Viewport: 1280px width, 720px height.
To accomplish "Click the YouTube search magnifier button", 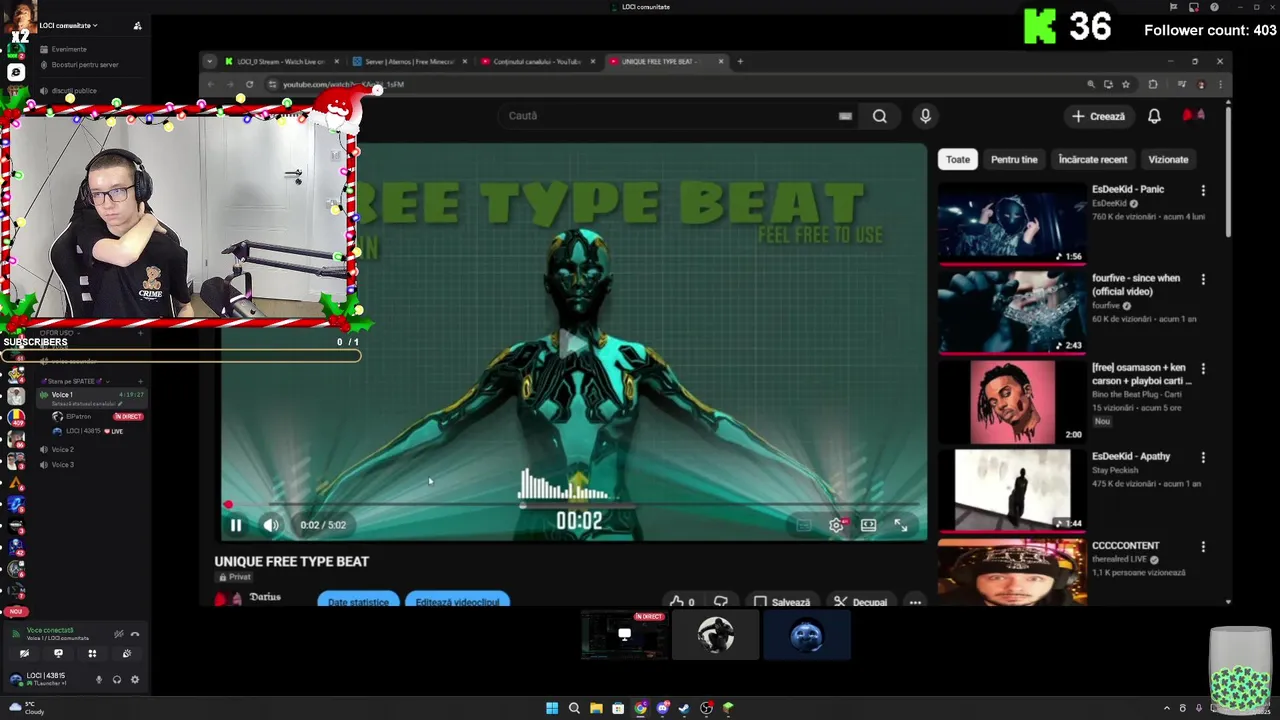I will [879, 116].
